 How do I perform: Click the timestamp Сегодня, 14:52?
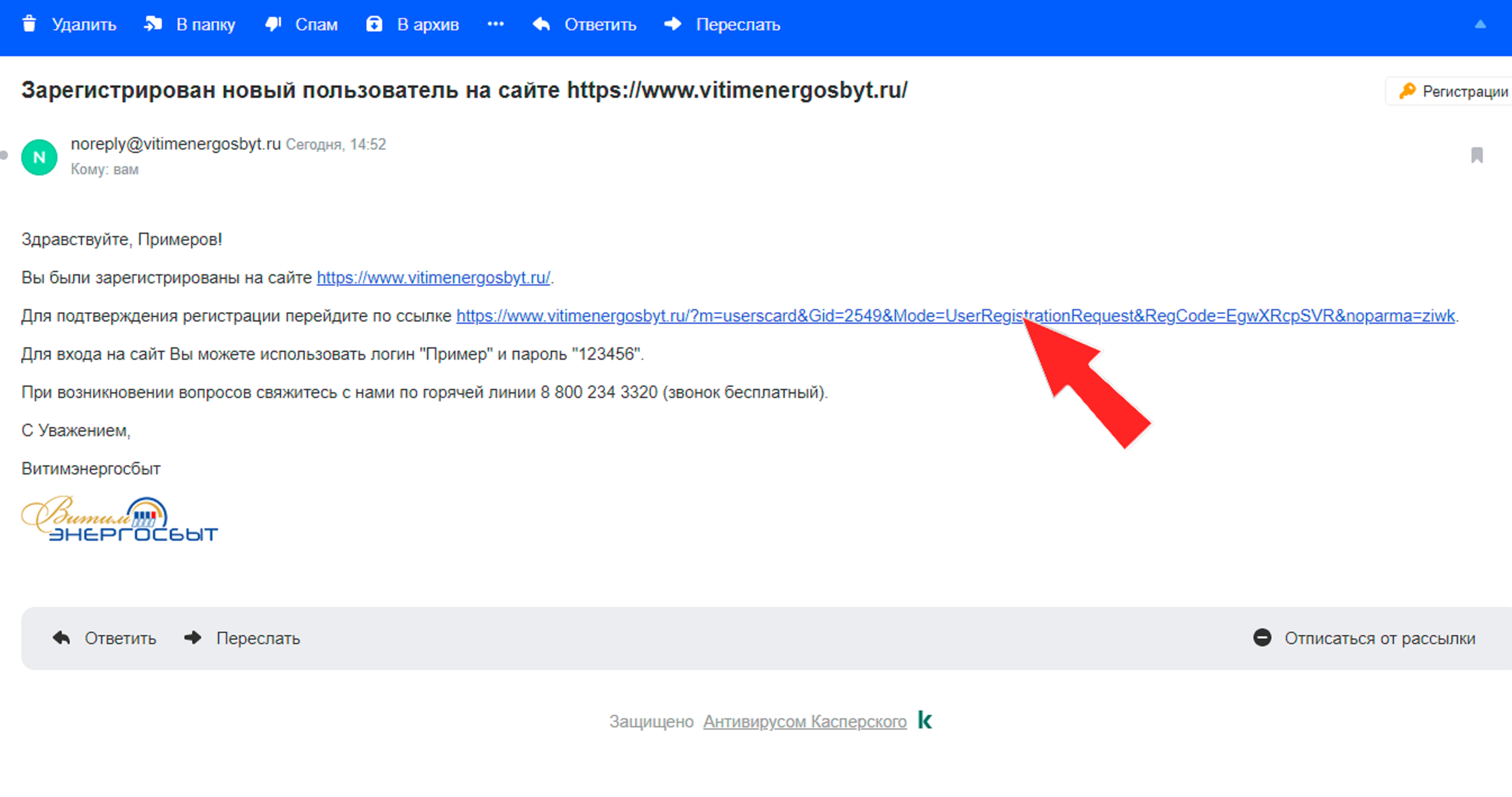(336, 144)
